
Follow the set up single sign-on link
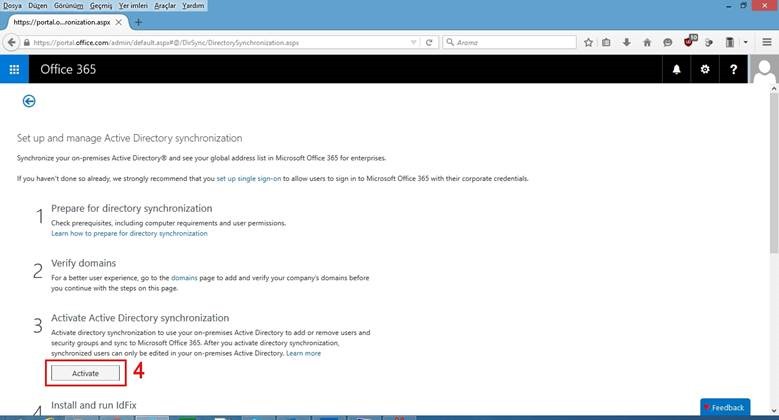[x=248, y=178]
